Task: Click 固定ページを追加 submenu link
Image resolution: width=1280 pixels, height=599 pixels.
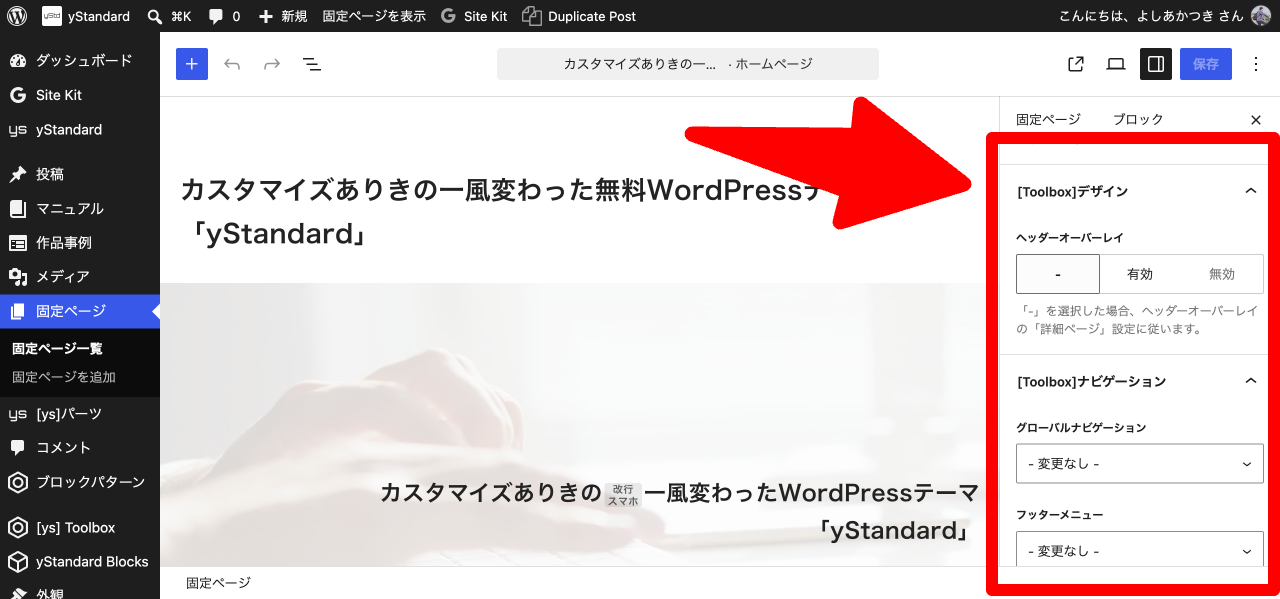Action: coord(64,377)
